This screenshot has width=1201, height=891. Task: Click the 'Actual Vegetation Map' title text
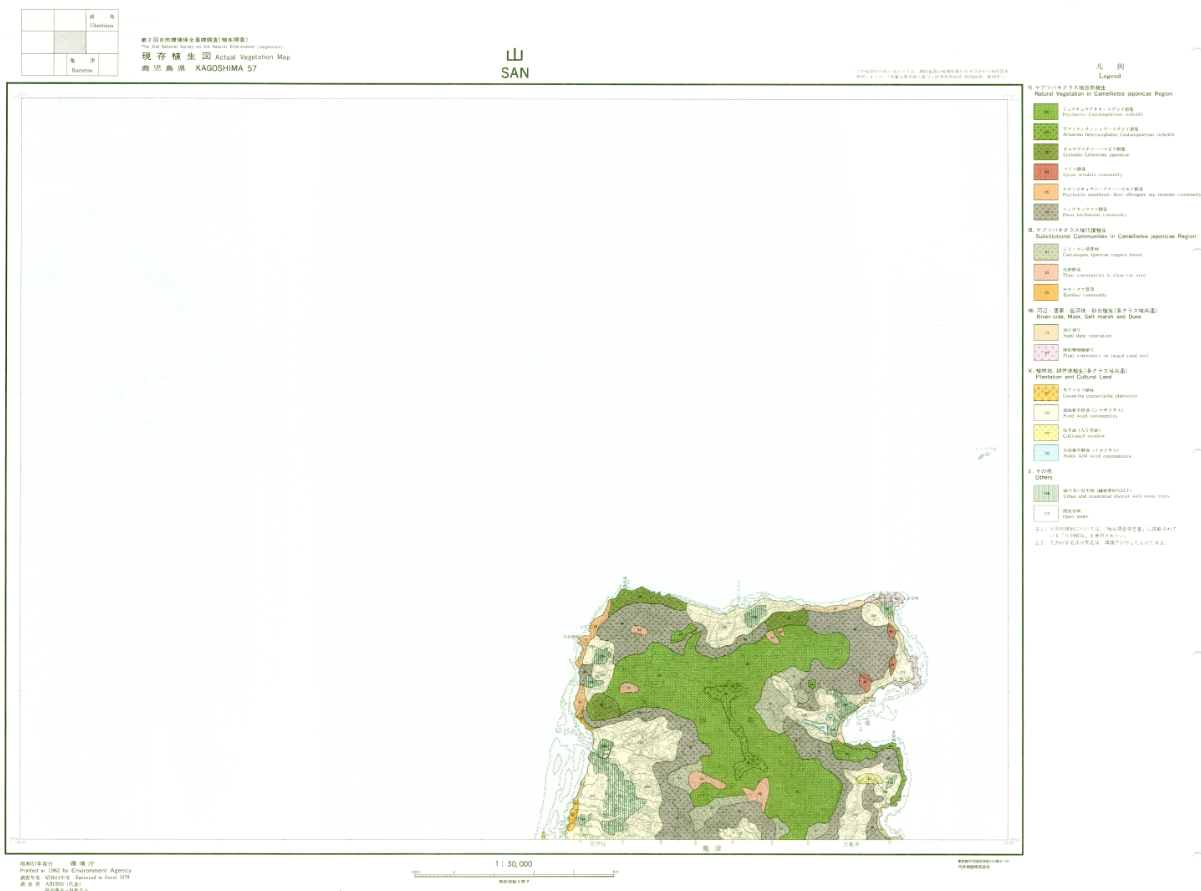252,58
